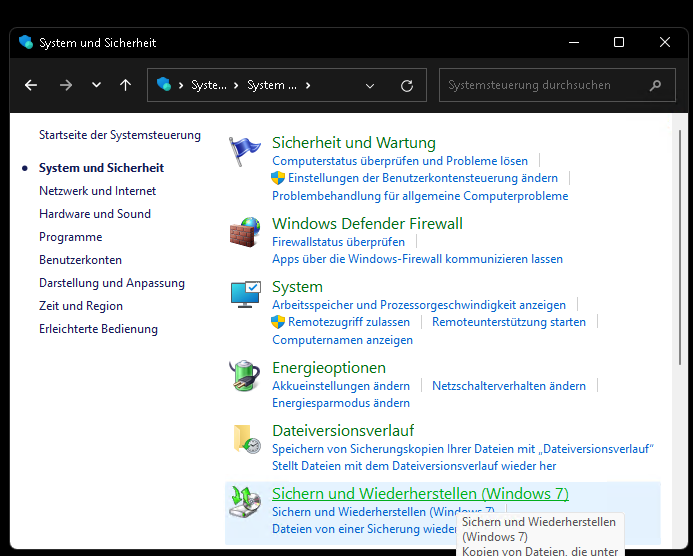Viewport: 693px width, 556px height.
Task: Open Hardware und Sound category
Action: 95,214
